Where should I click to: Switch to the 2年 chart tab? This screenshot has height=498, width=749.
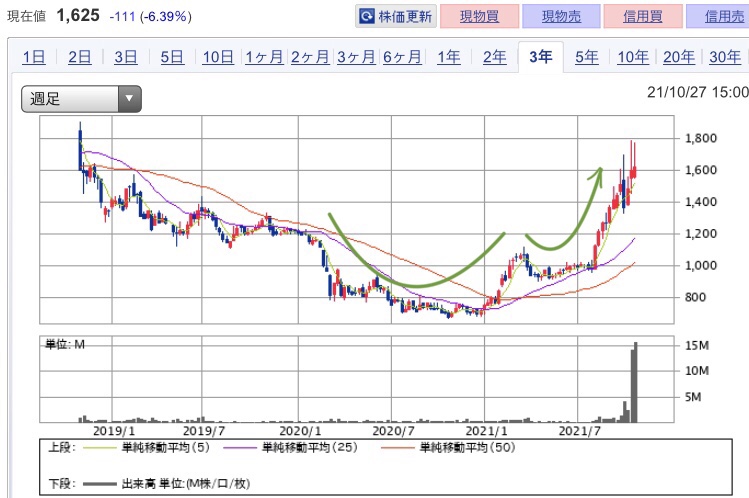(x=494, y=57)
